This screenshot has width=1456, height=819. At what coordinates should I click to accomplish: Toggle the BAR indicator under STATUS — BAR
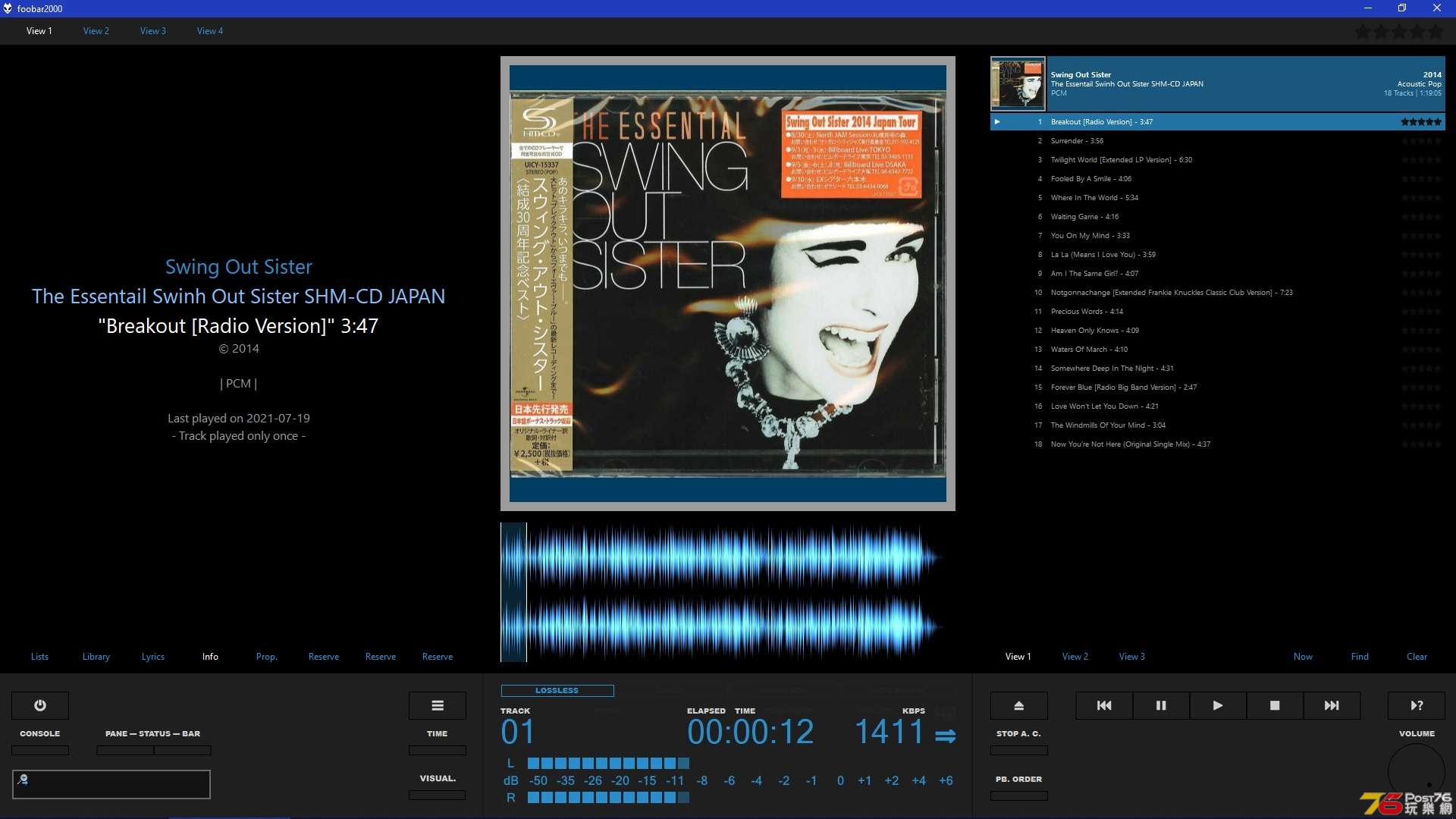click(183, 750)
